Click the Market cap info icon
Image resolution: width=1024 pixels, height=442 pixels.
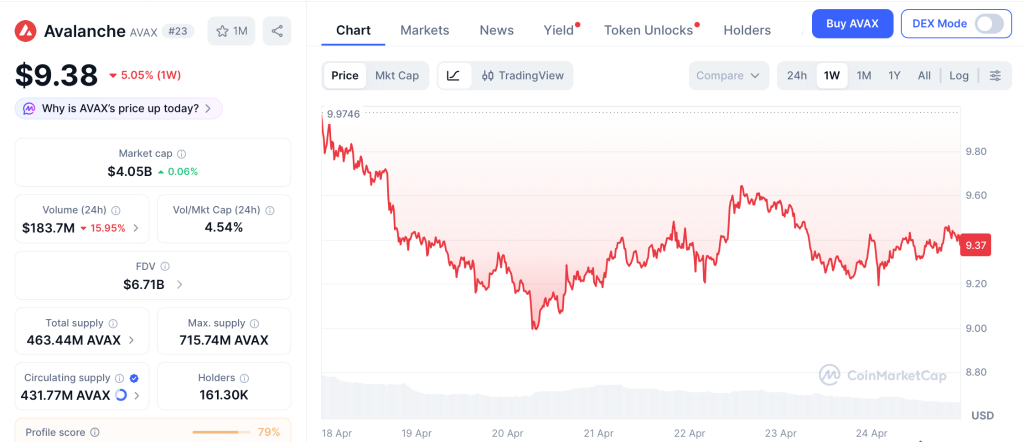click(x=181, y=154)
